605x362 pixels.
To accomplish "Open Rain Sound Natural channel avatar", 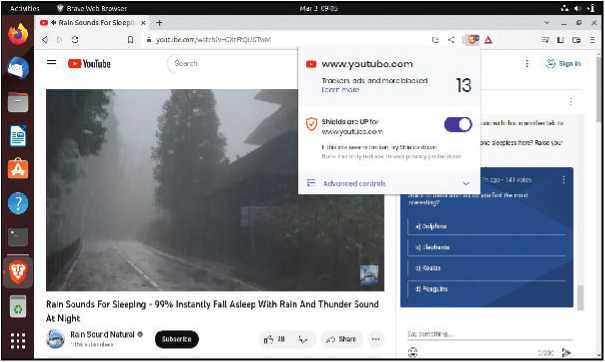I will (55, 339).
